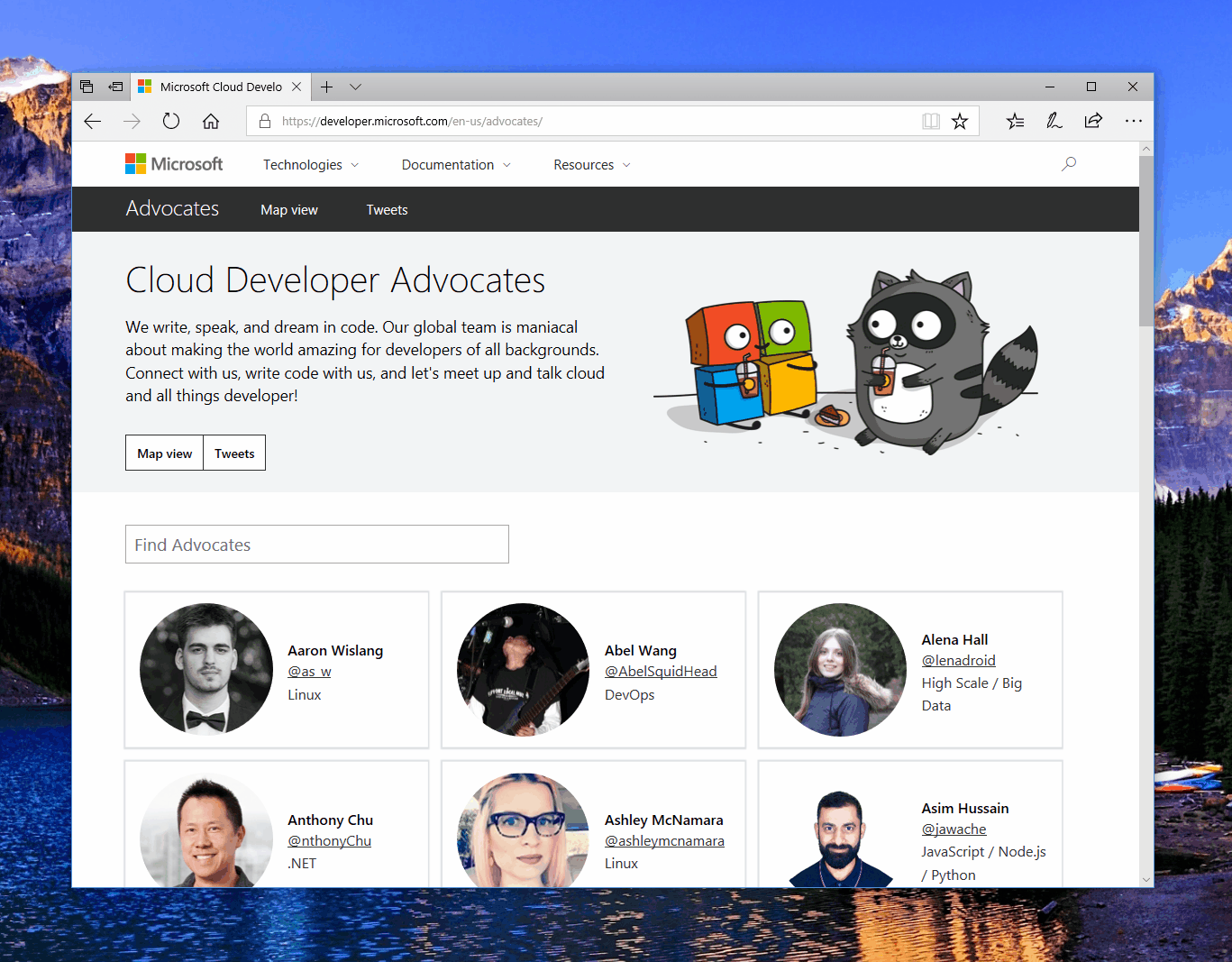Click the Cloud Developer Advocates heading
This screenshot has width=1232, height=962.
click(335, 280)
